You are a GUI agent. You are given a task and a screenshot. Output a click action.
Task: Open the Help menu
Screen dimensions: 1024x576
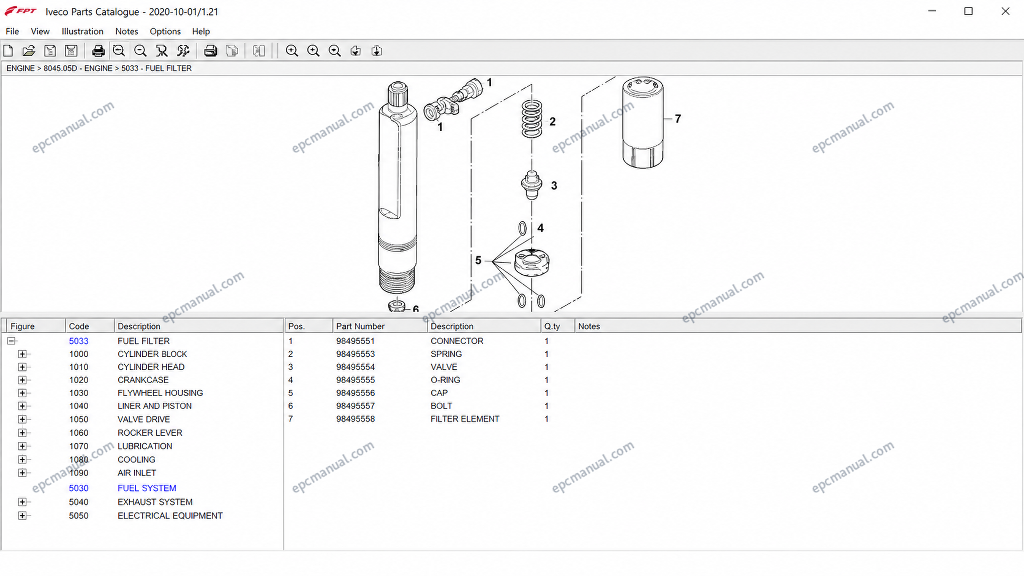[201, 31]
